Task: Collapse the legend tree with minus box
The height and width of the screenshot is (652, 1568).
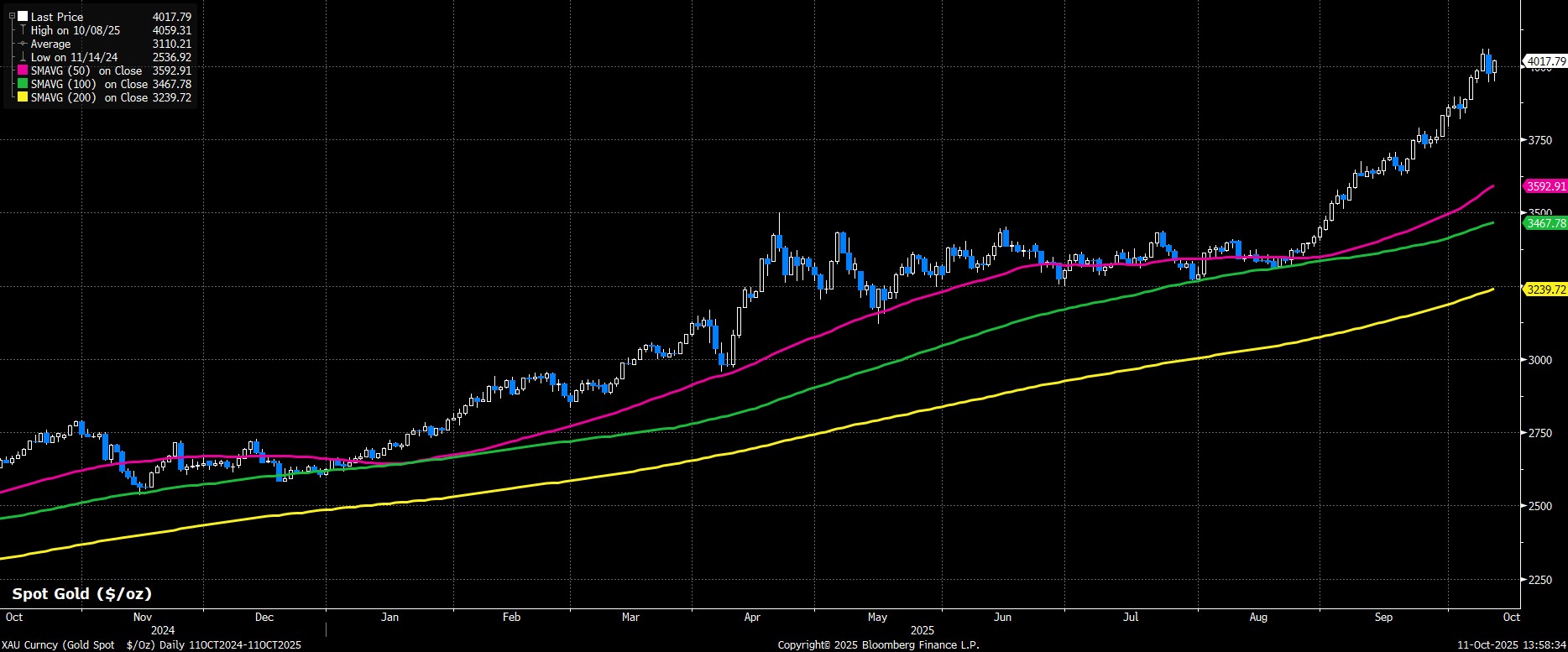Action: [12, 16]
